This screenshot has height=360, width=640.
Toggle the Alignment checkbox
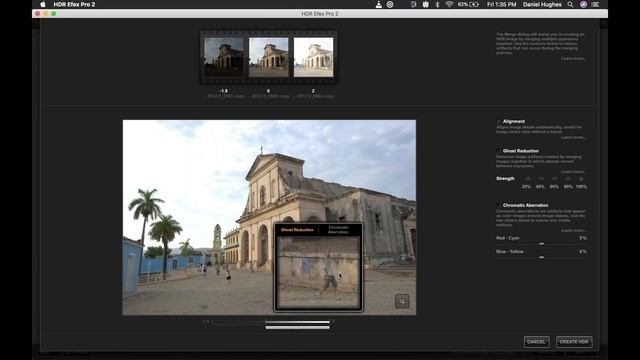pos(498,121)
